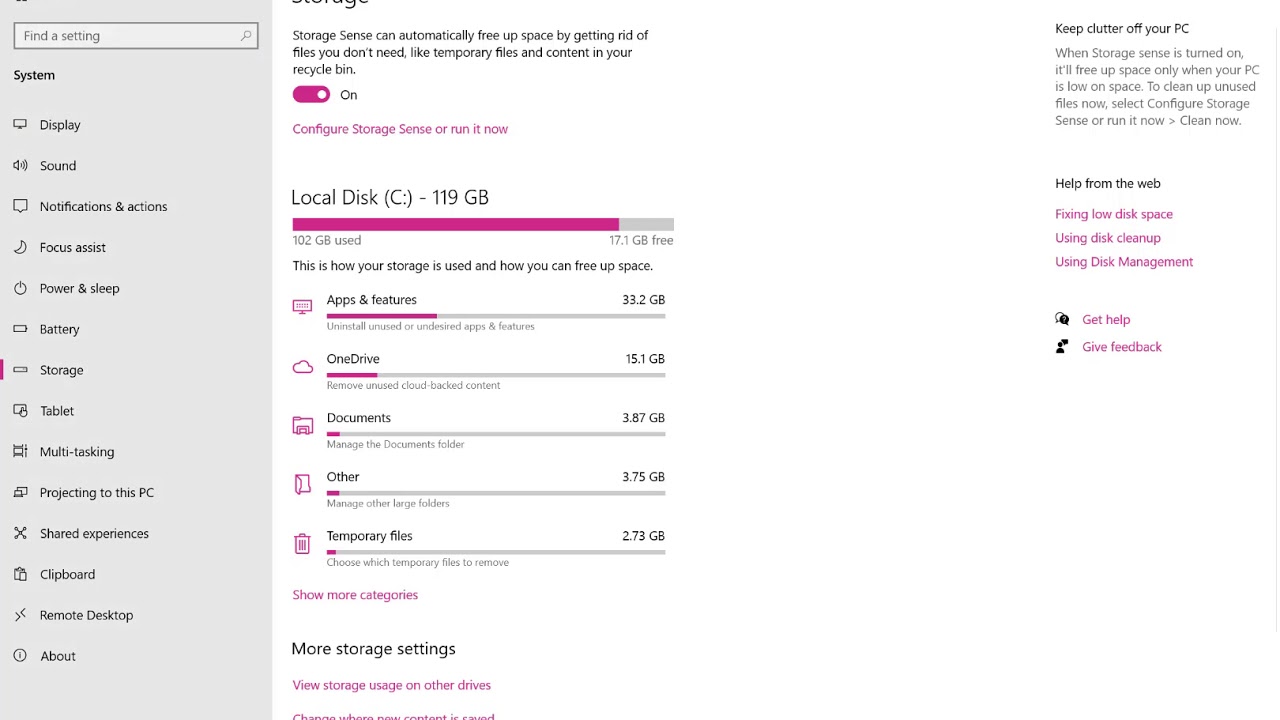
Task: Open the Fixing low disk space link
Action: [x=1114, y=214]
